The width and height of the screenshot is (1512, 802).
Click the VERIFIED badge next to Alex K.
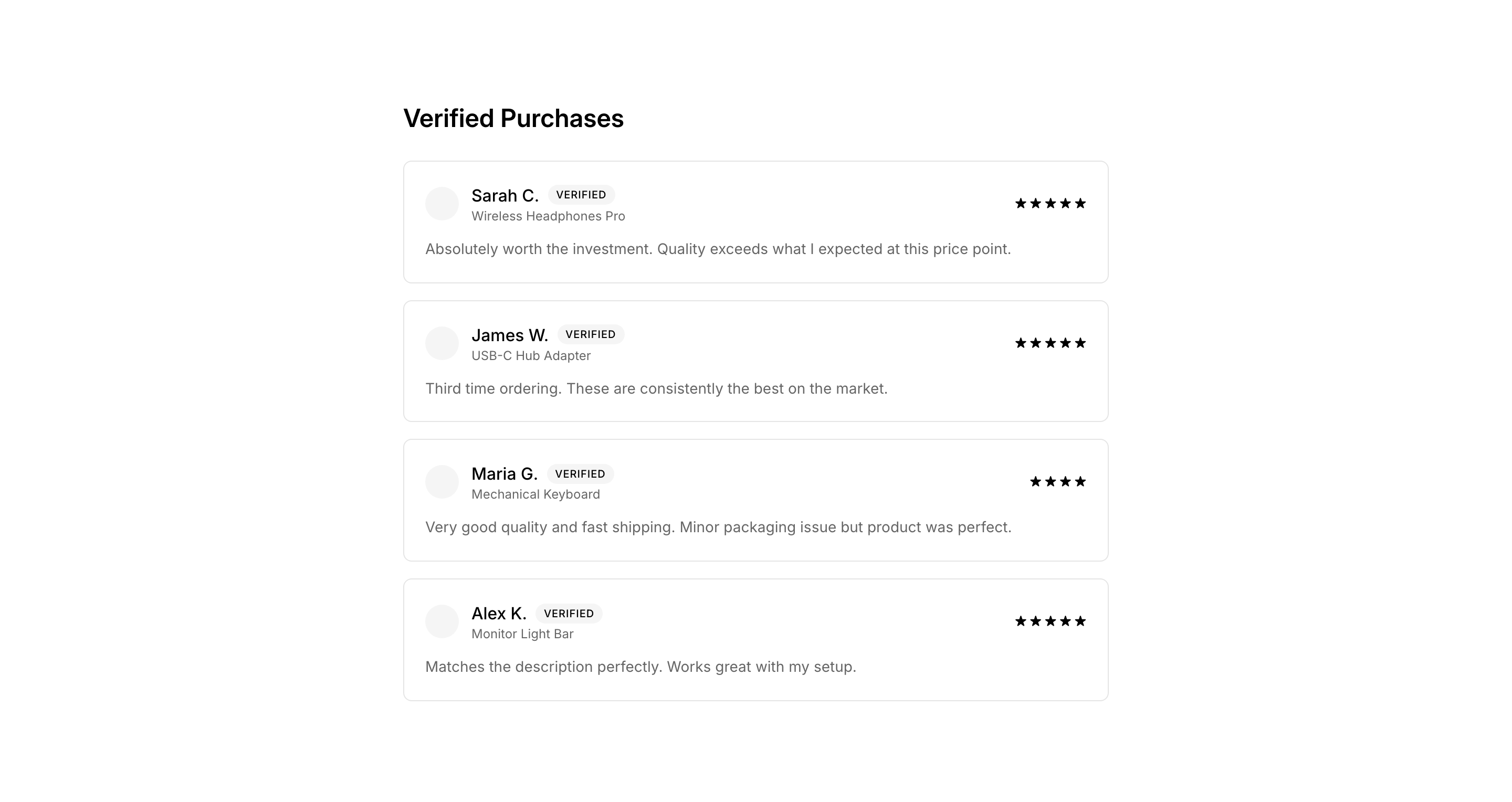point(569,614)
